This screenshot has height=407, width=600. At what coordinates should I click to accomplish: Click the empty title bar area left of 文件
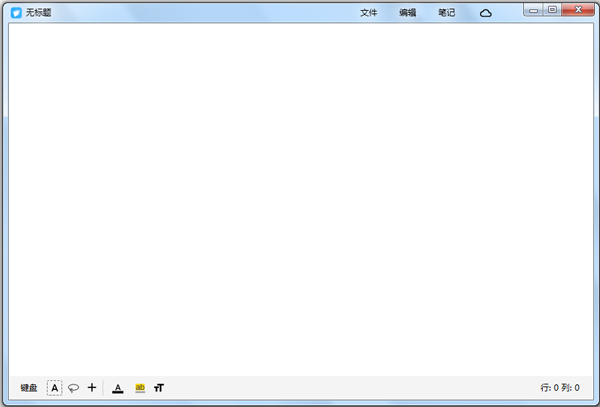200,13
